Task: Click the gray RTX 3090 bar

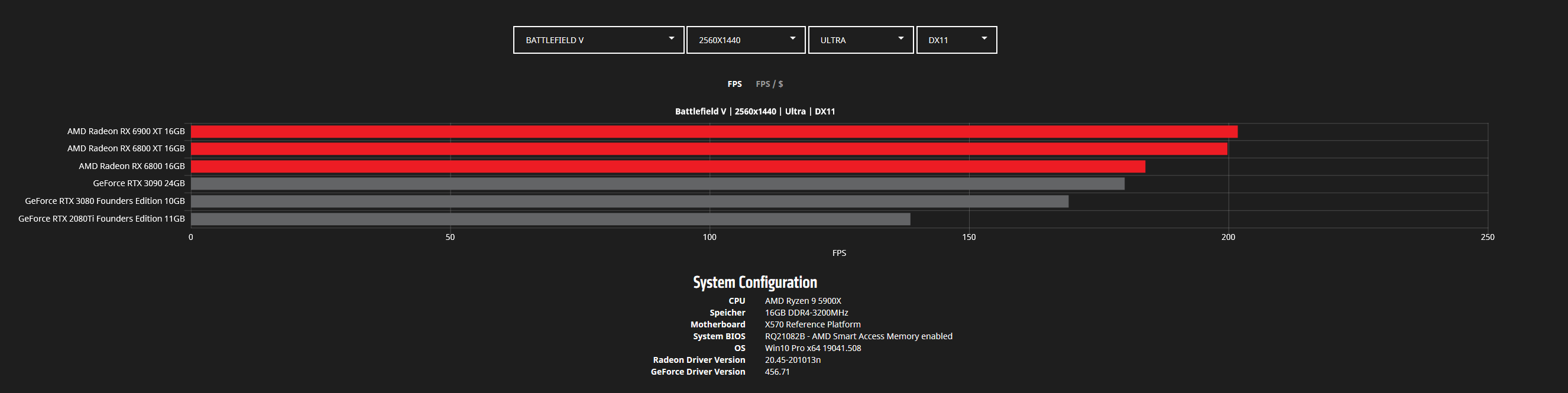Action: click(x=657, y=183)
